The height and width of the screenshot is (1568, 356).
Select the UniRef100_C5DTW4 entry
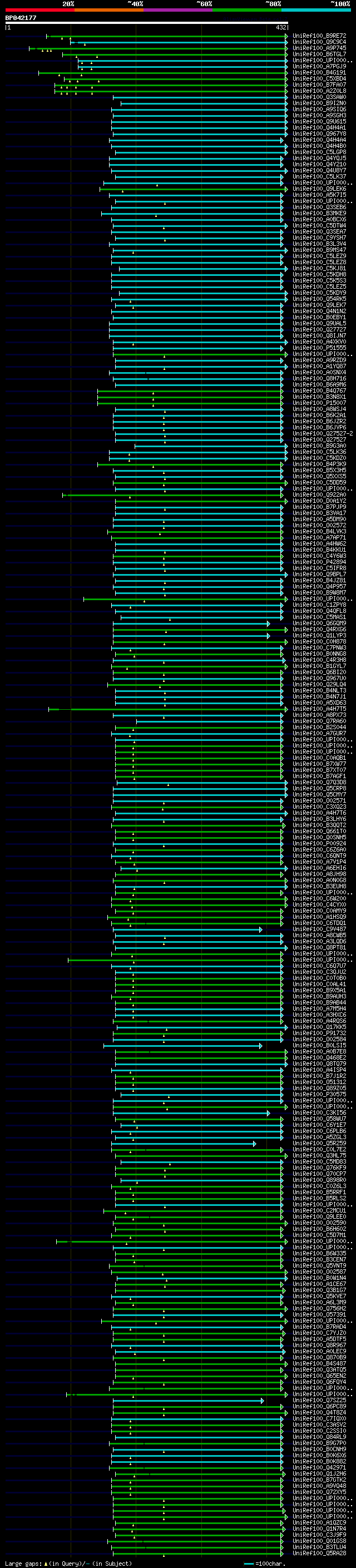pyautogui.click(x=319, y=225)
